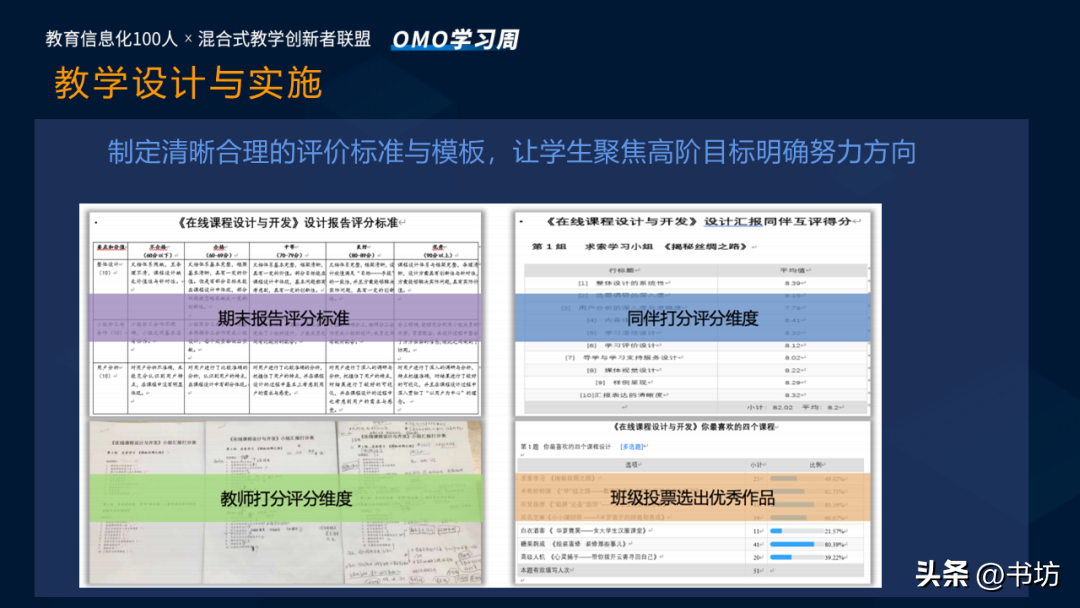Select header text 教育信息化100人 × 混合式教学创新者联盟
Image resolution: width=1080 pixels, height=608 pixels.
coord(208,39)
